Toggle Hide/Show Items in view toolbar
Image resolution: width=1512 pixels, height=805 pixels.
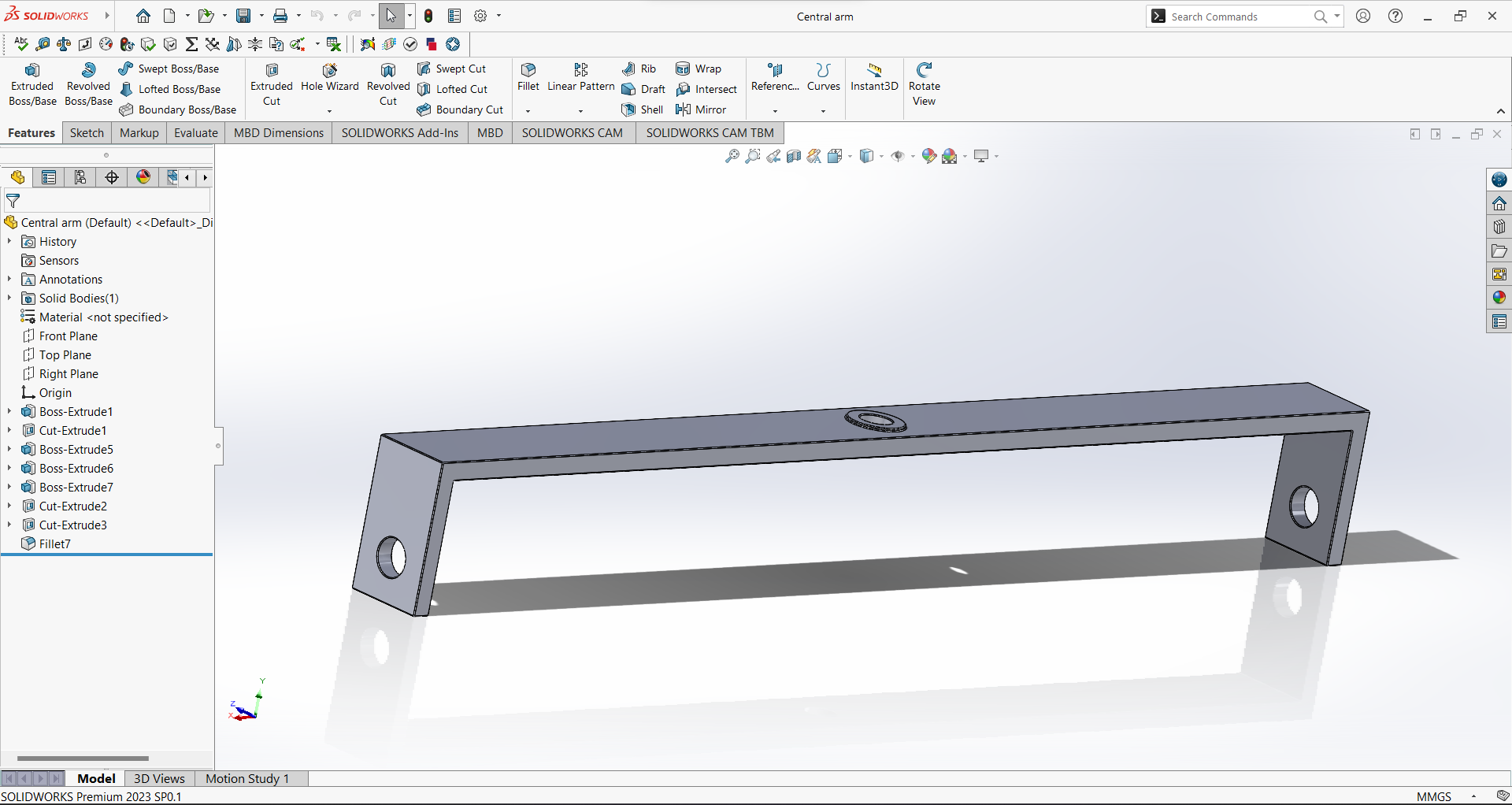[897, 156]
